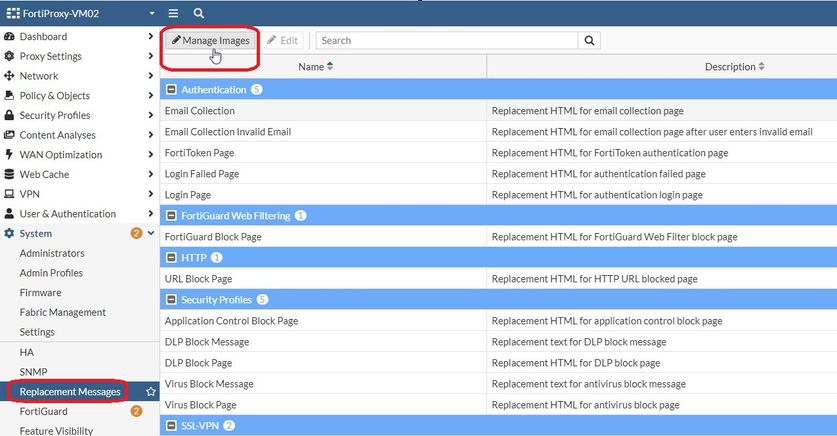Screen dimensions: 837x436
Task: Click the WAN Optimization lightning icon
Action: (x=9, y=155)
